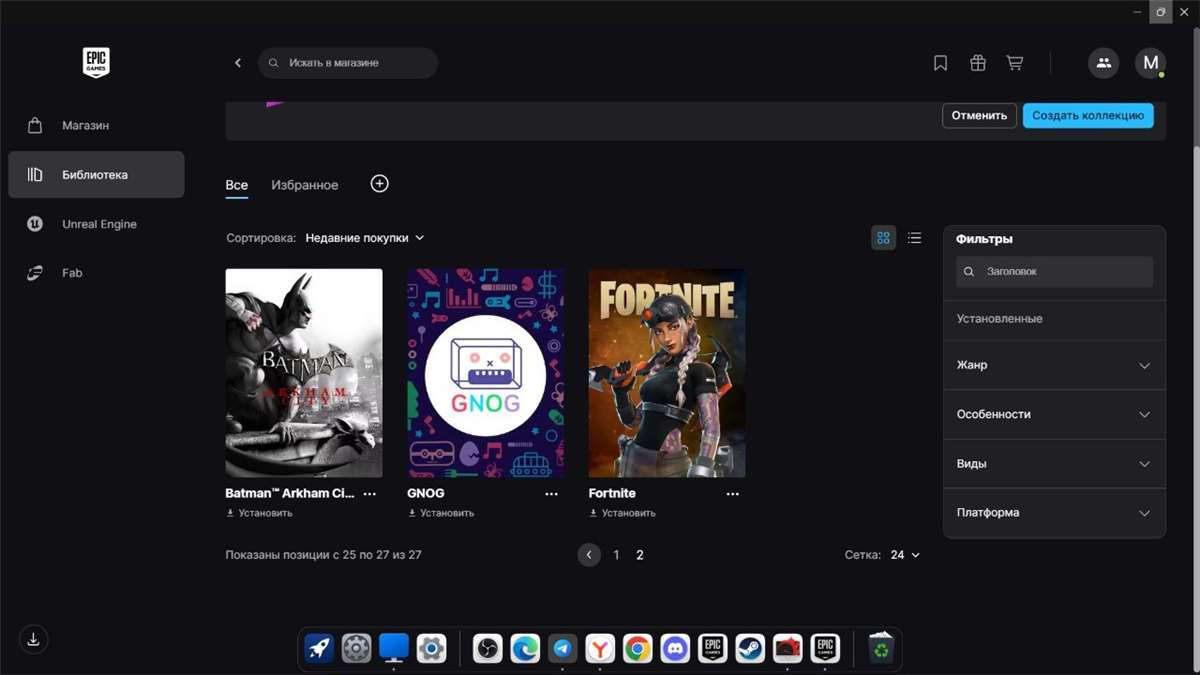
Task: Click the GNOG game title
Action: pos(426,494)
